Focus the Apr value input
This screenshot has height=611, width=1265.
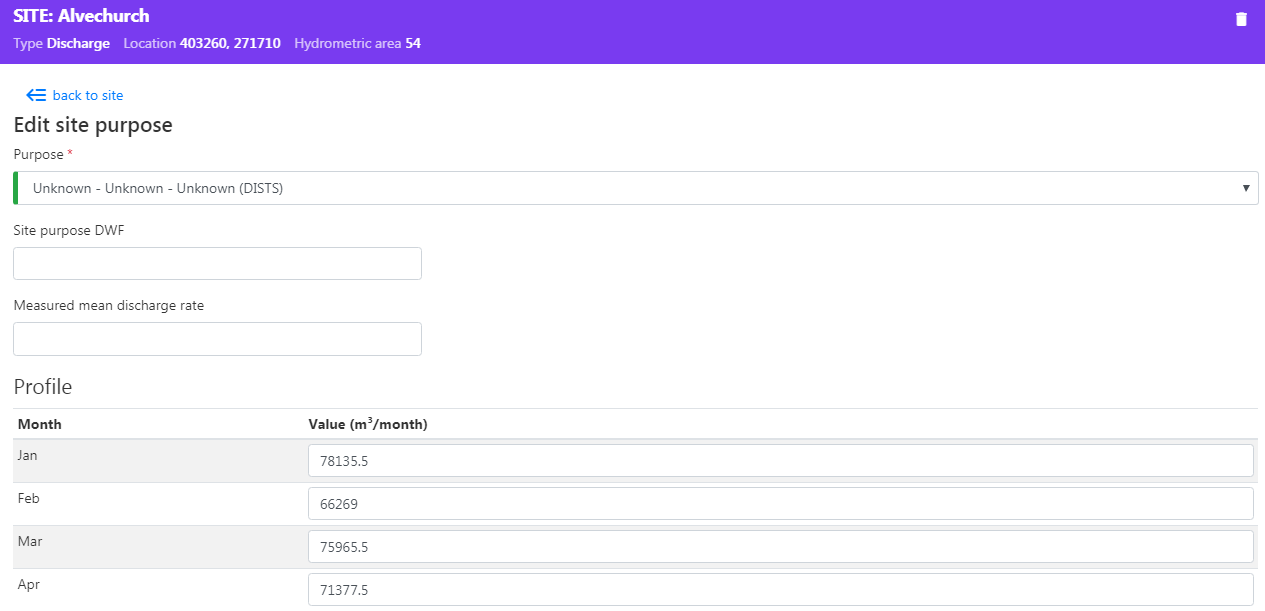click(x=780, y=590)
